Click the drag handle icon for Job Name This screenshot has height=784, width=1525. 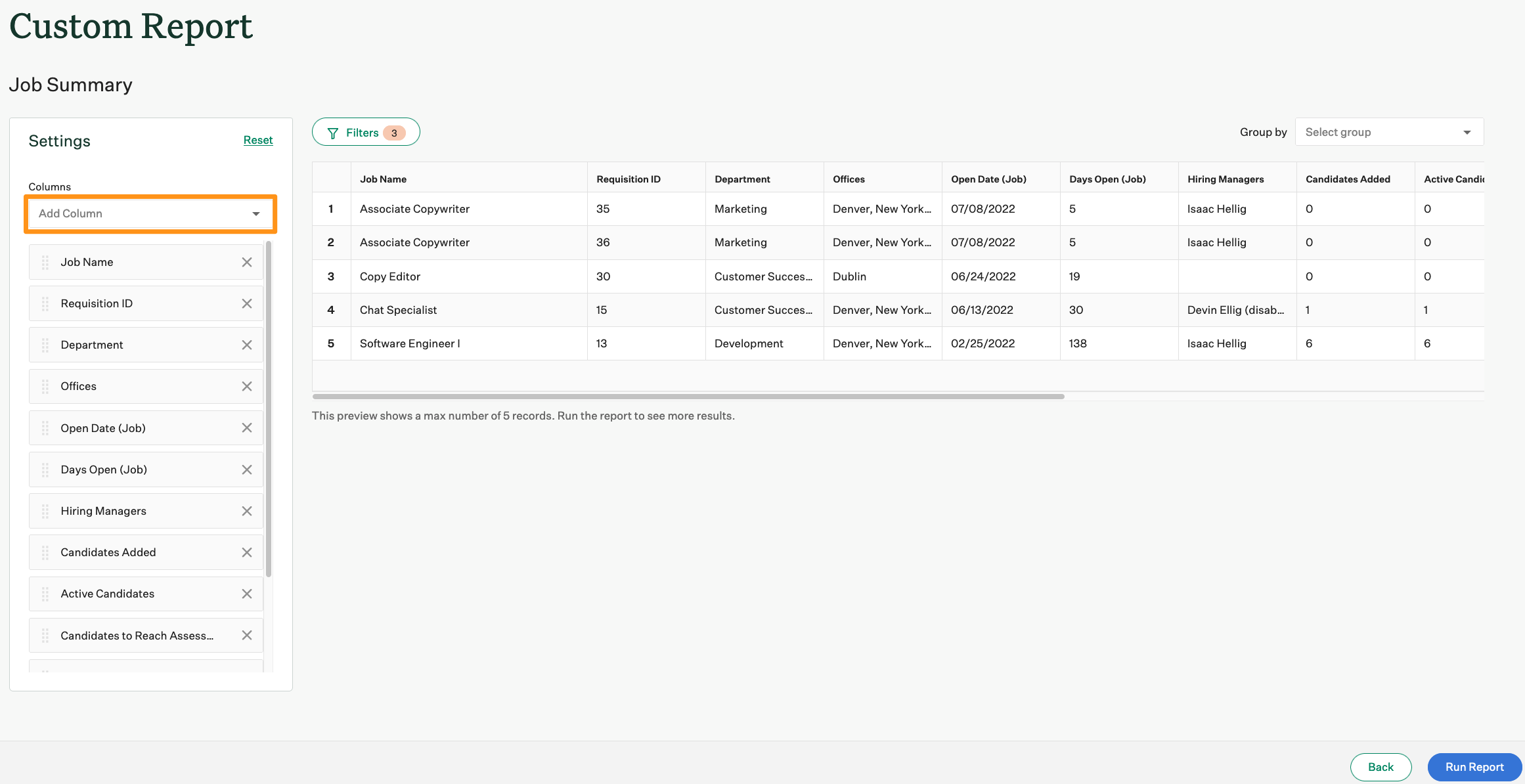tap(46, 262)
